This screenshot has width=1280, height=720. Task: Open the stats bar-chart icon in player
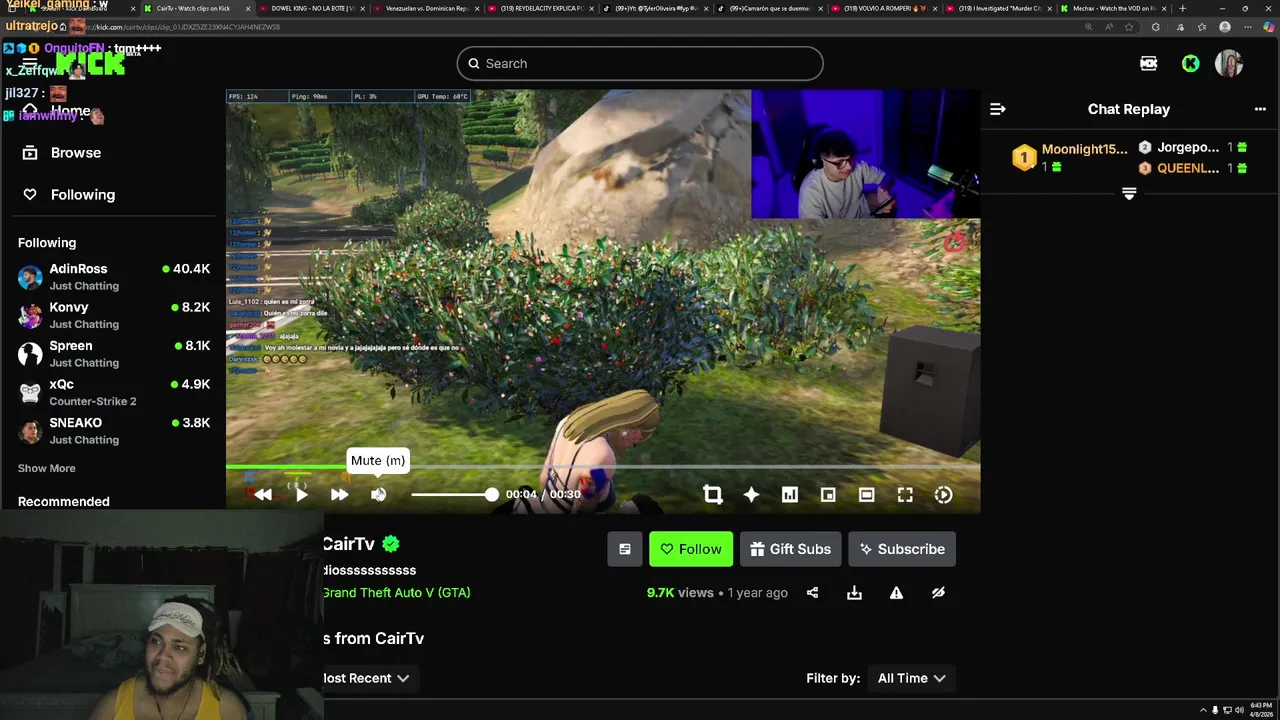789,494
